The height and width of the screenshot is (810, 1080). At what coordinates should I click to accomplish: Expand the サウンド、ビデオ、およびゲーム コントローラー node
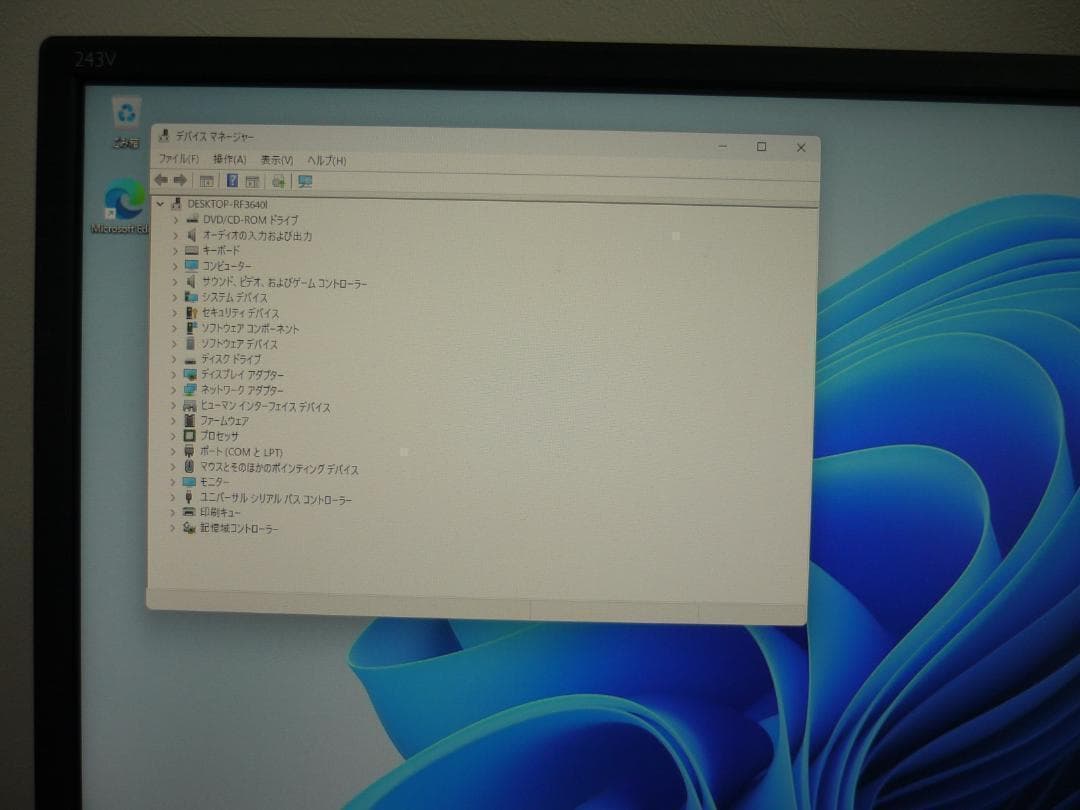174,282
